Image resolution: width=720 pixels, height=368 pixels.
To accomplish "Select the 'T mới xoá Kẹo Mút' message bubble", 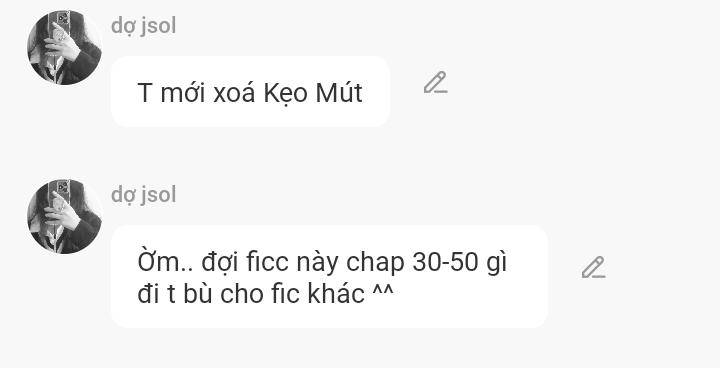I will pos(250,91).
